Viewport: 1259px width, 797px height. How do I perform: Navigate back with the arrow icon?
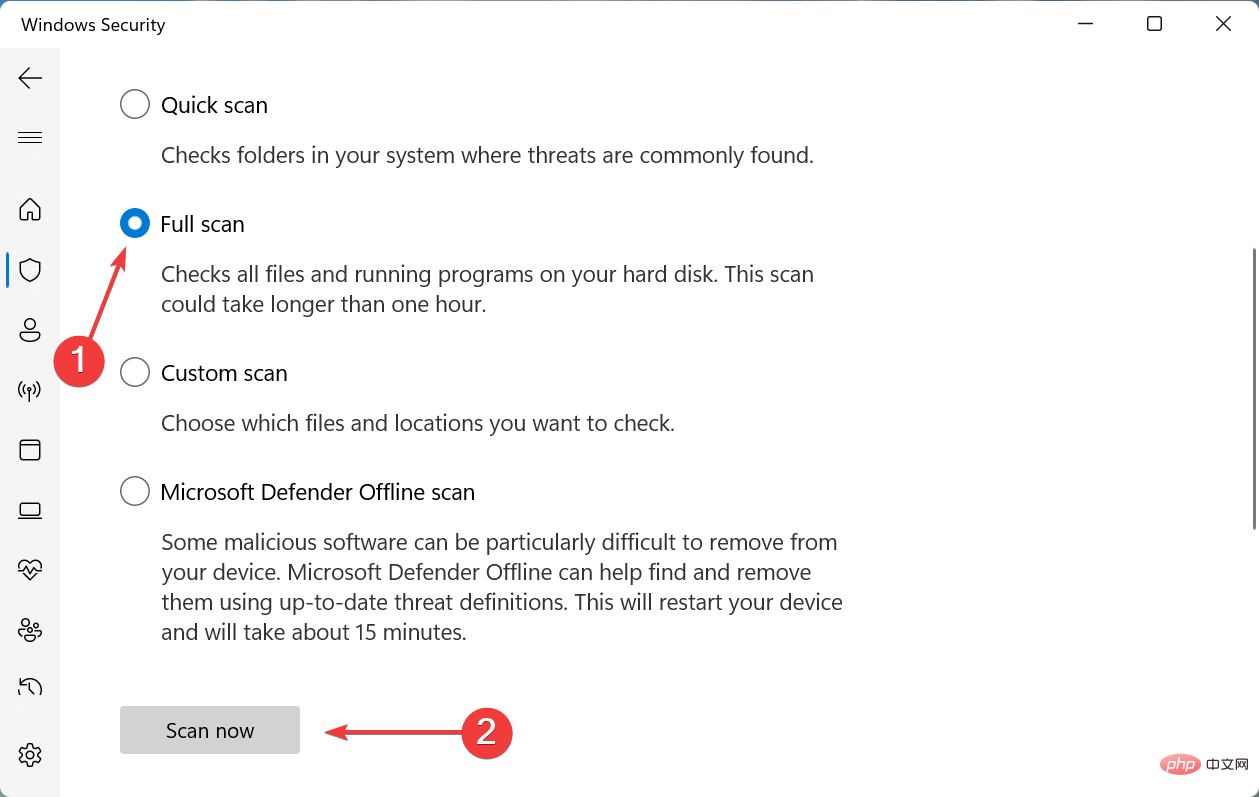pos(31,78)
